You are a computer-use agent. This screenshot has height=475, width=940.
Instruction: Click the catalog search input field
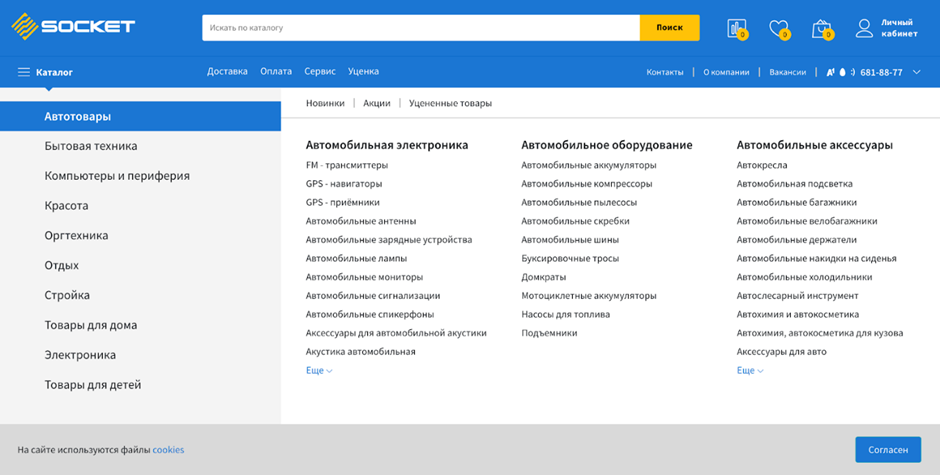pos(420,28)
